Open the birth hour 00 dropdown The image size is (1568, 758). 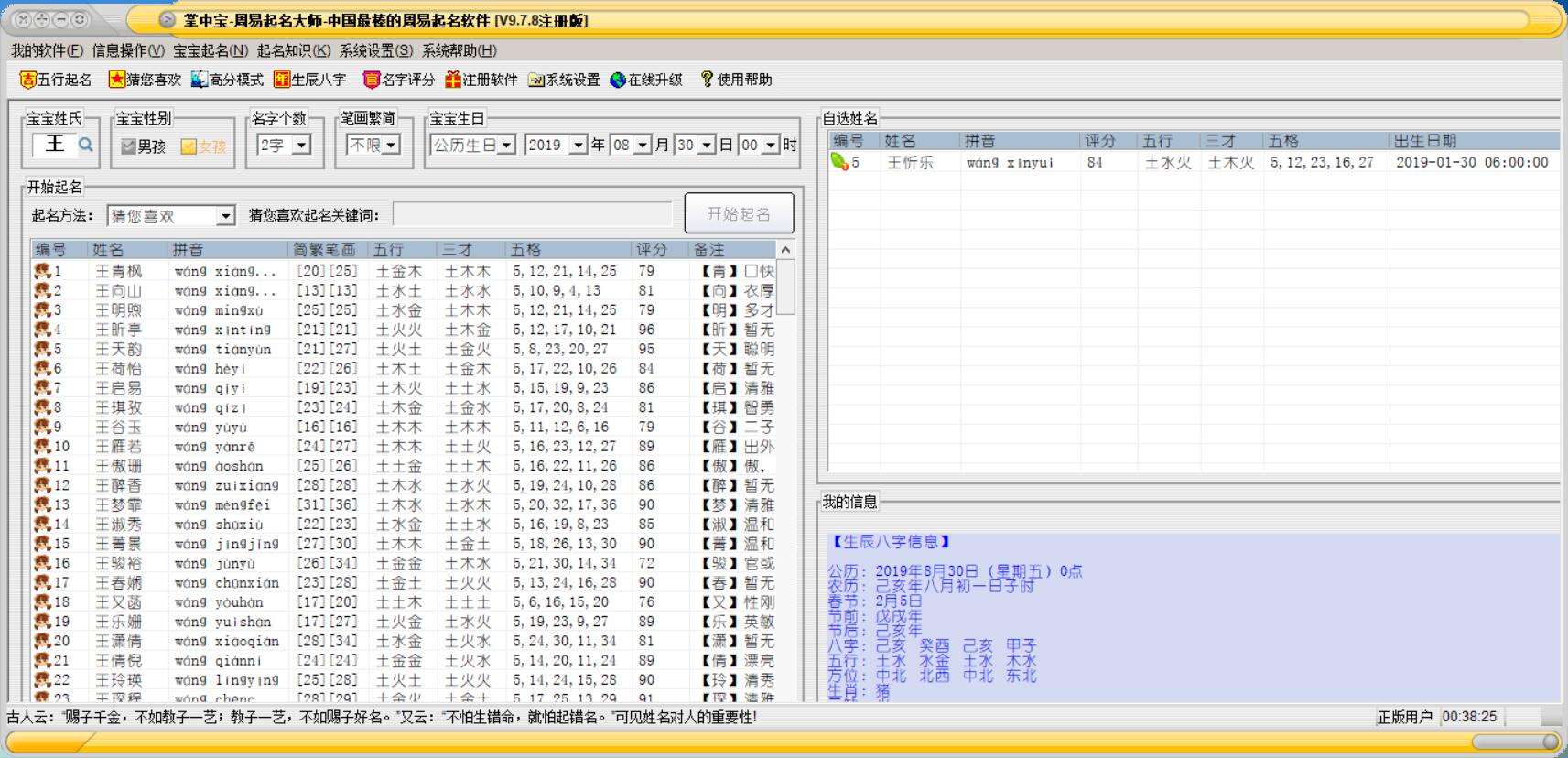[x=771, y=145]
